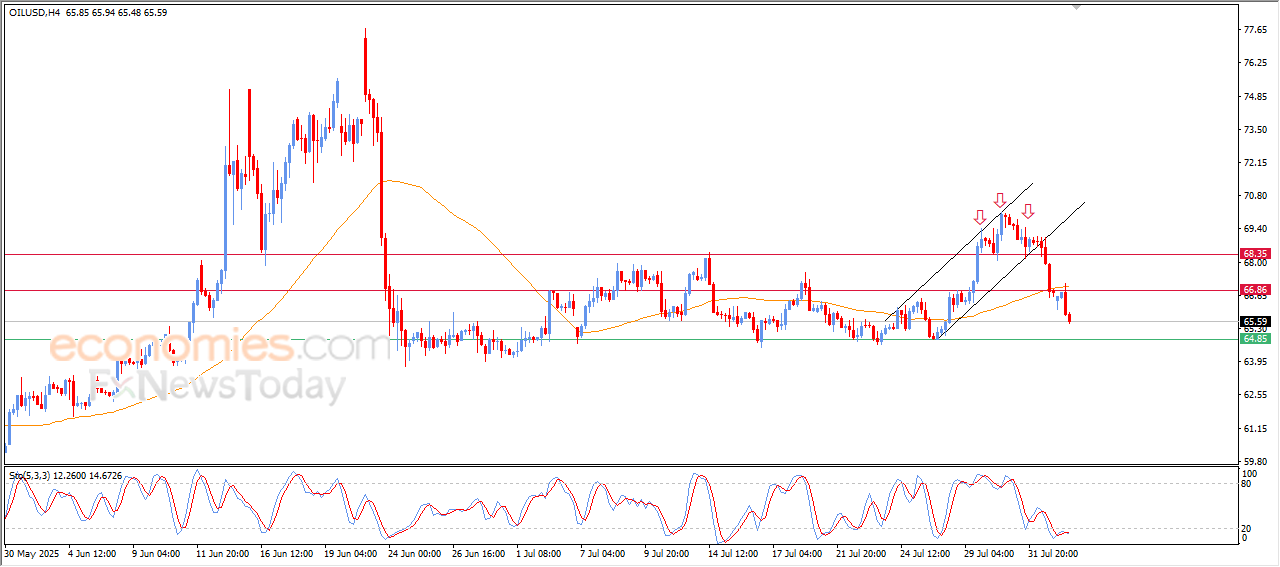Image resolution: width=1280 pixels, height=567 pixels.
Task: Click the 72.15 price scale label
Action: click(x=1255, y=162)
